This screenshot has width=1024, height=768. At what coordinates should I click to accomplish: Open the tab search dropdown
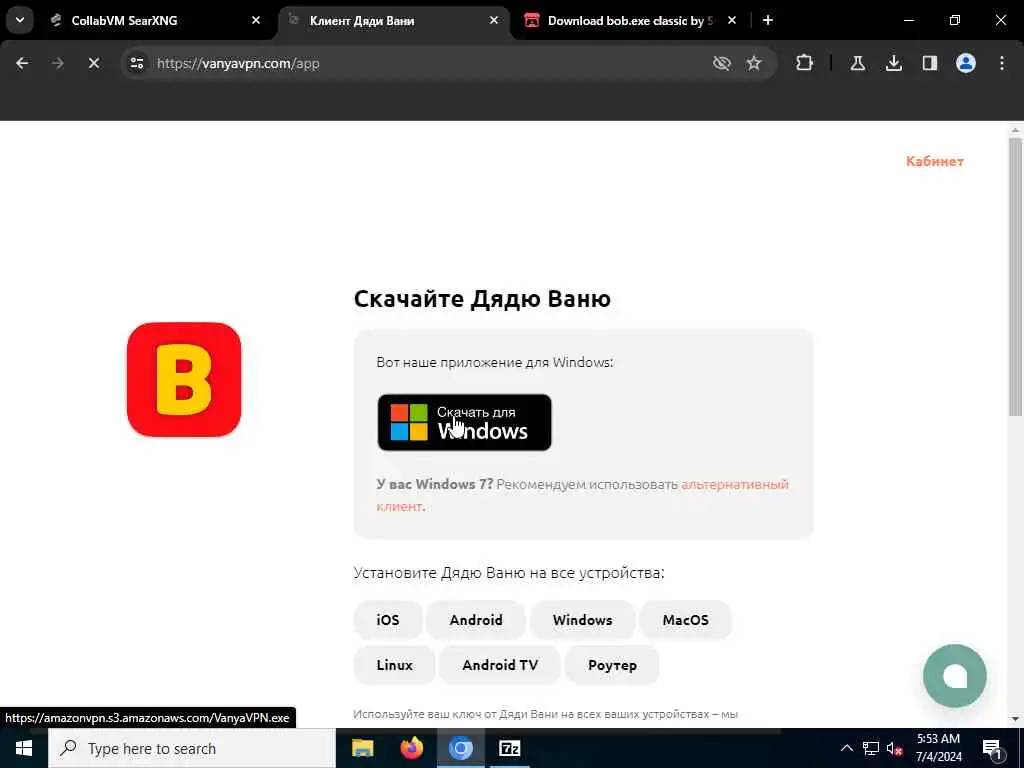20,20
